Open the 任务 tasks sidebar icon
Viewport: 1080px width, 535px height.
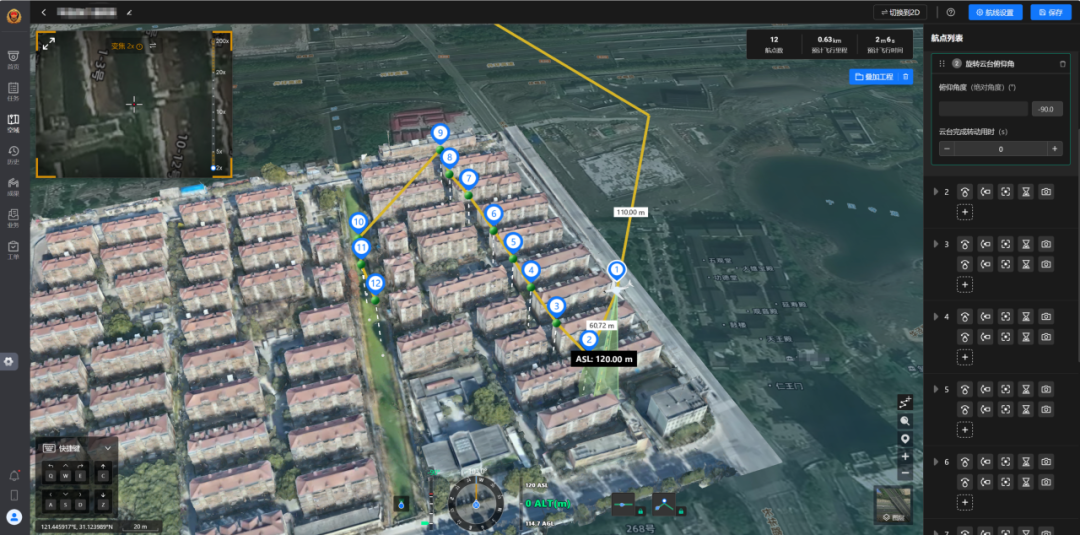tap(13, 91)
